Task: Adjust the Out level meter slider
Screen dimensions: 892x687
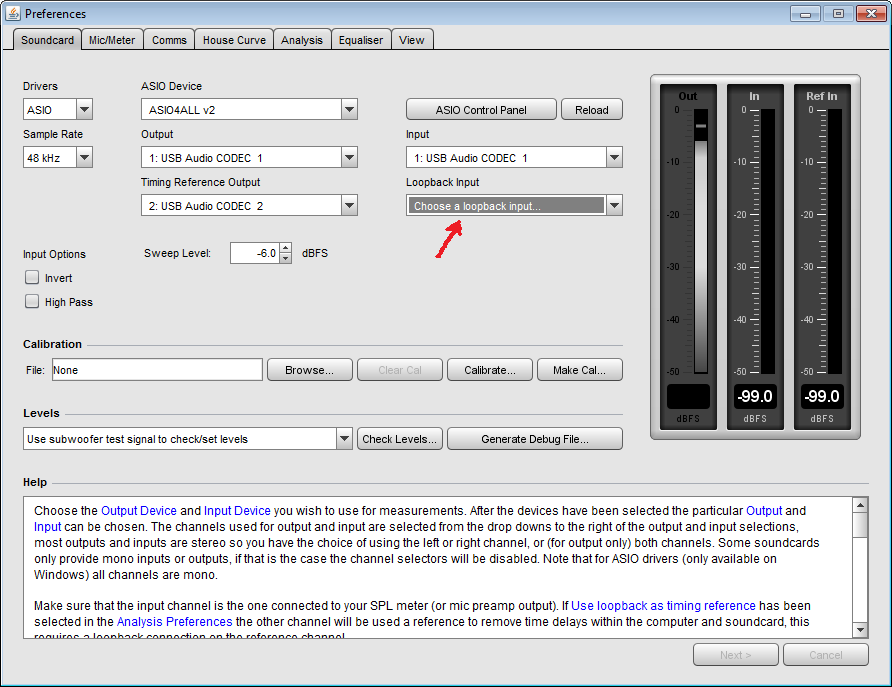Action: click(x=701, y=126)
